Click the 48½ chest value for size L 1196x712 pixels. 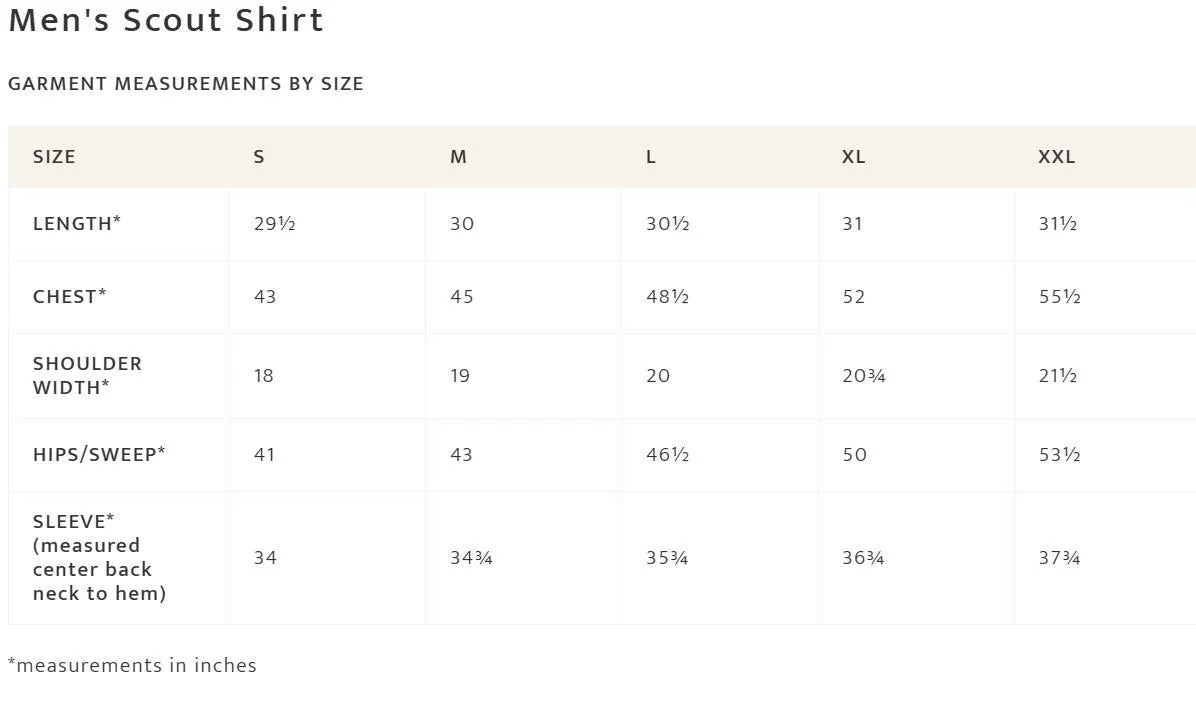[667, 296]
